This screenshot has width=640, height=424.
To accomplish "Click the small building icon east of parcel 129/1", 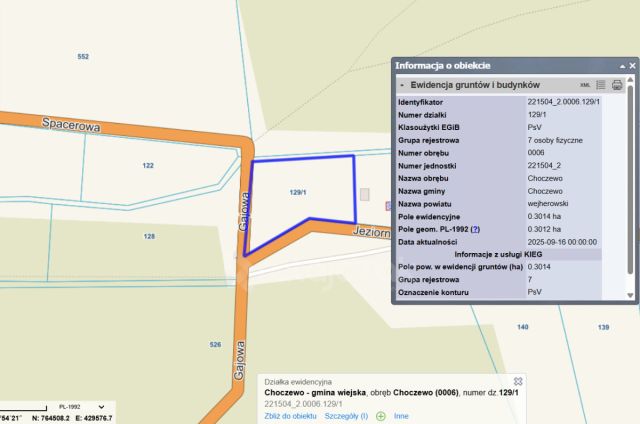I will 364,194.
